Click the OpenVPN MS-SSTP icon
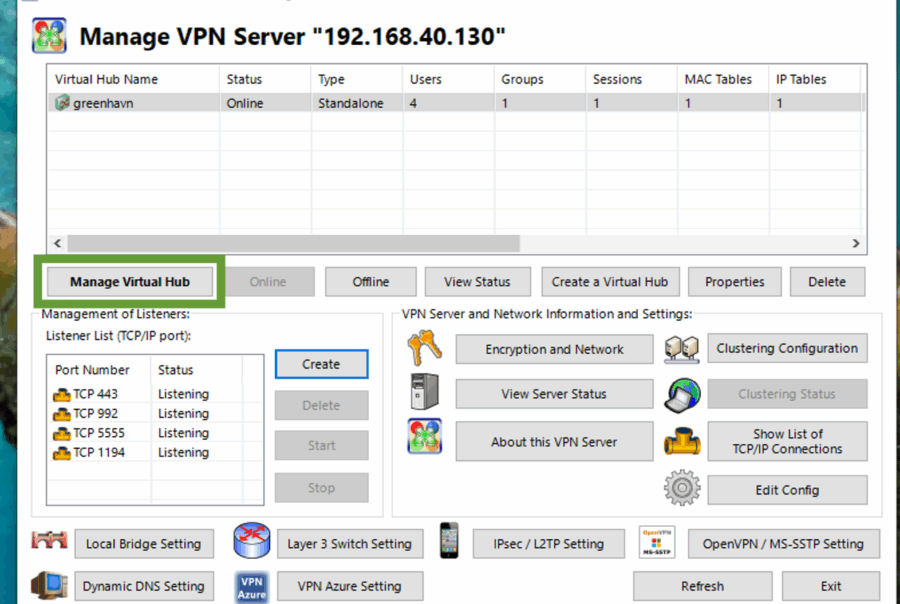The image size is (900, 604). coord(657,543)
